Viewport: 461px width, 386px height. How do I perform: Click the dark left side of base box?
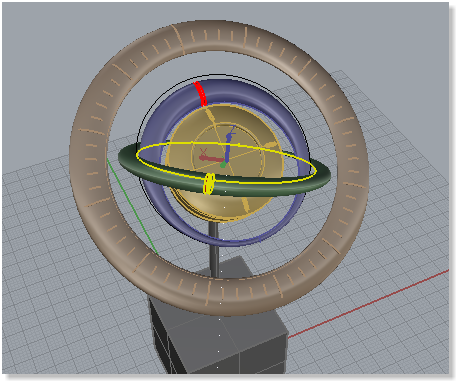tap(160, 337)
